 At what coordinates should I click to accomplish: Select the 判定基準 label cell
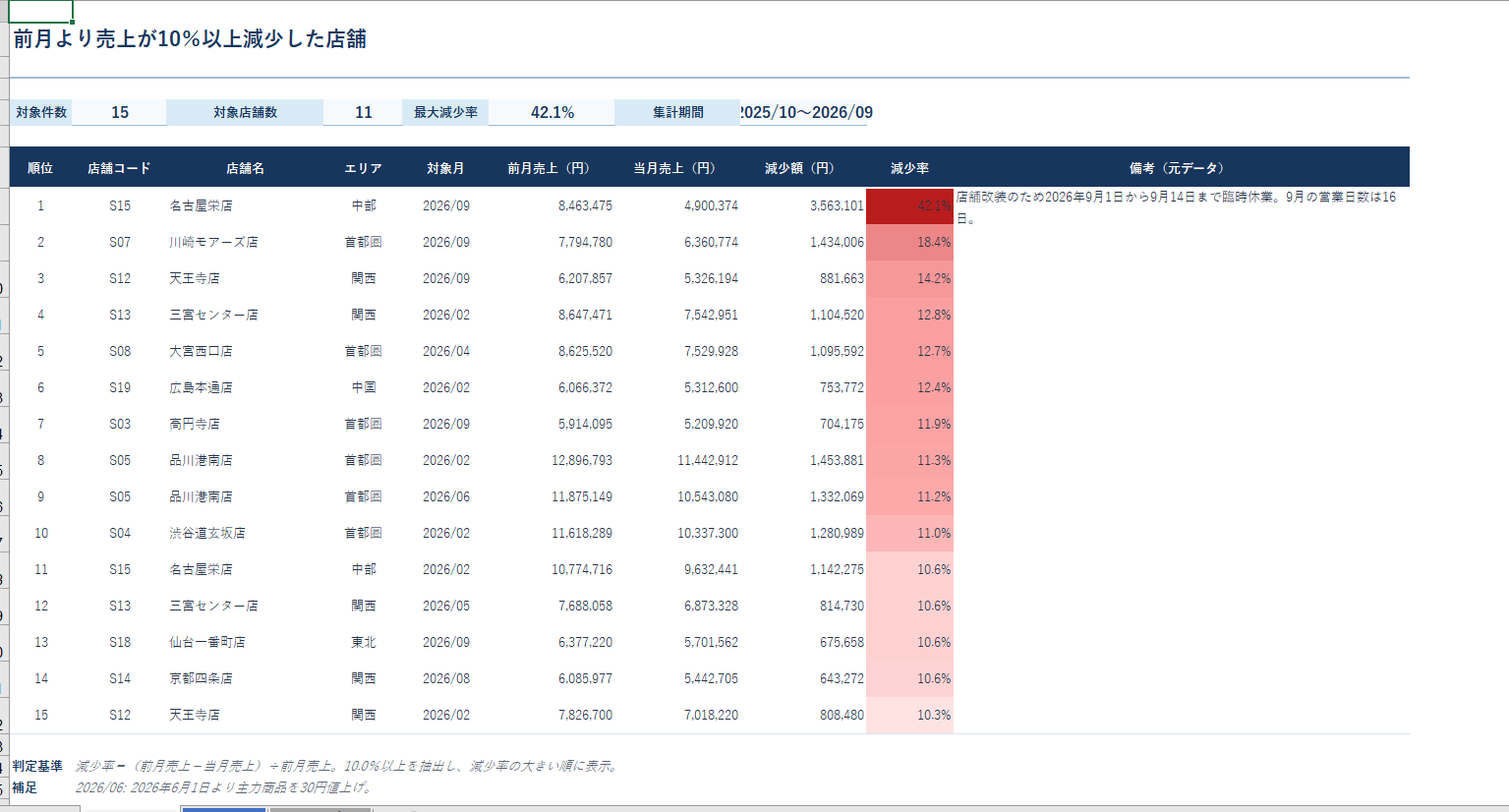pyautogui.click(x=37, y=766)
